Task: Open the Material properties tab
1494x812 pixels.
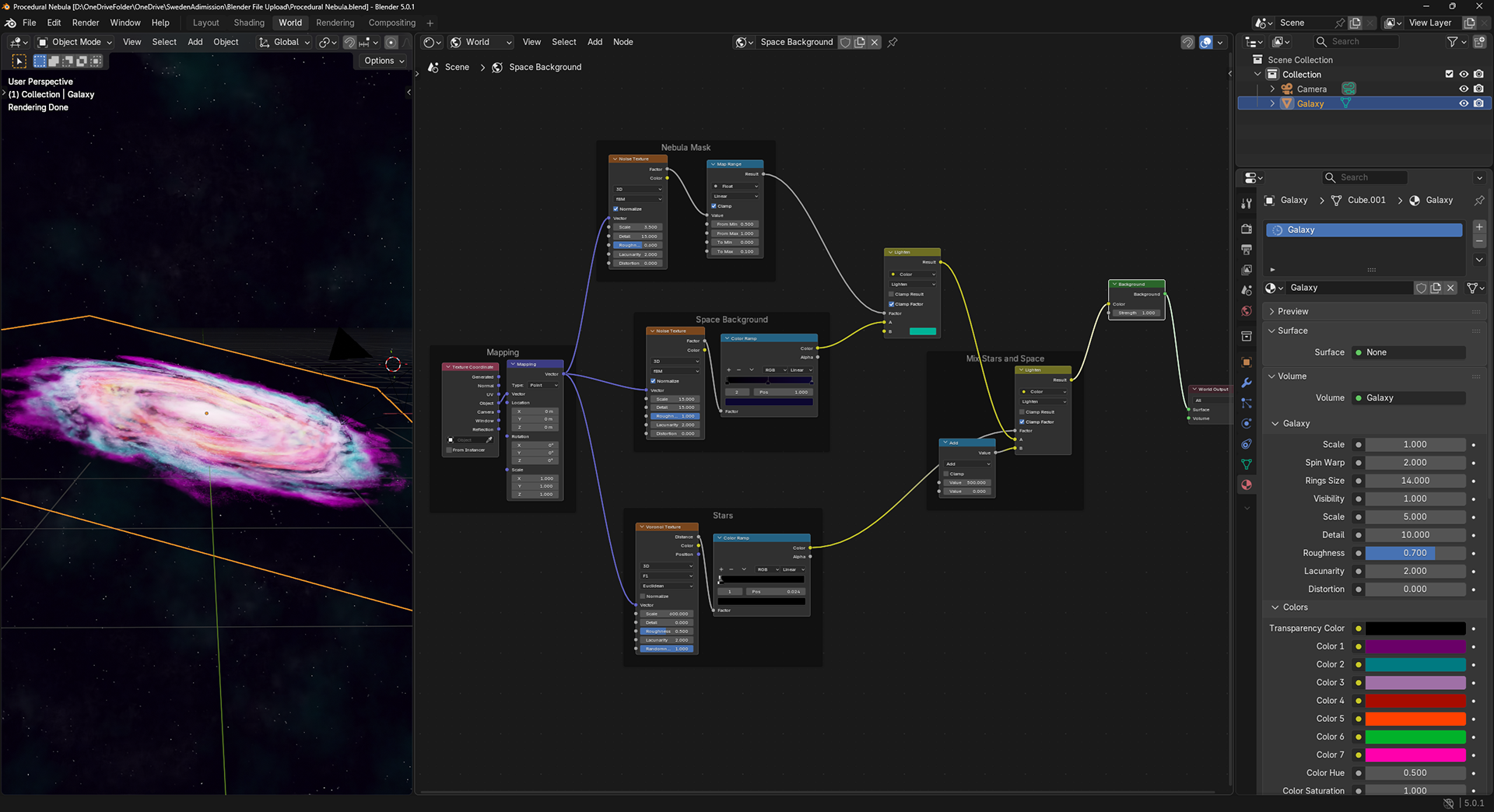Action: (1247, 484)
